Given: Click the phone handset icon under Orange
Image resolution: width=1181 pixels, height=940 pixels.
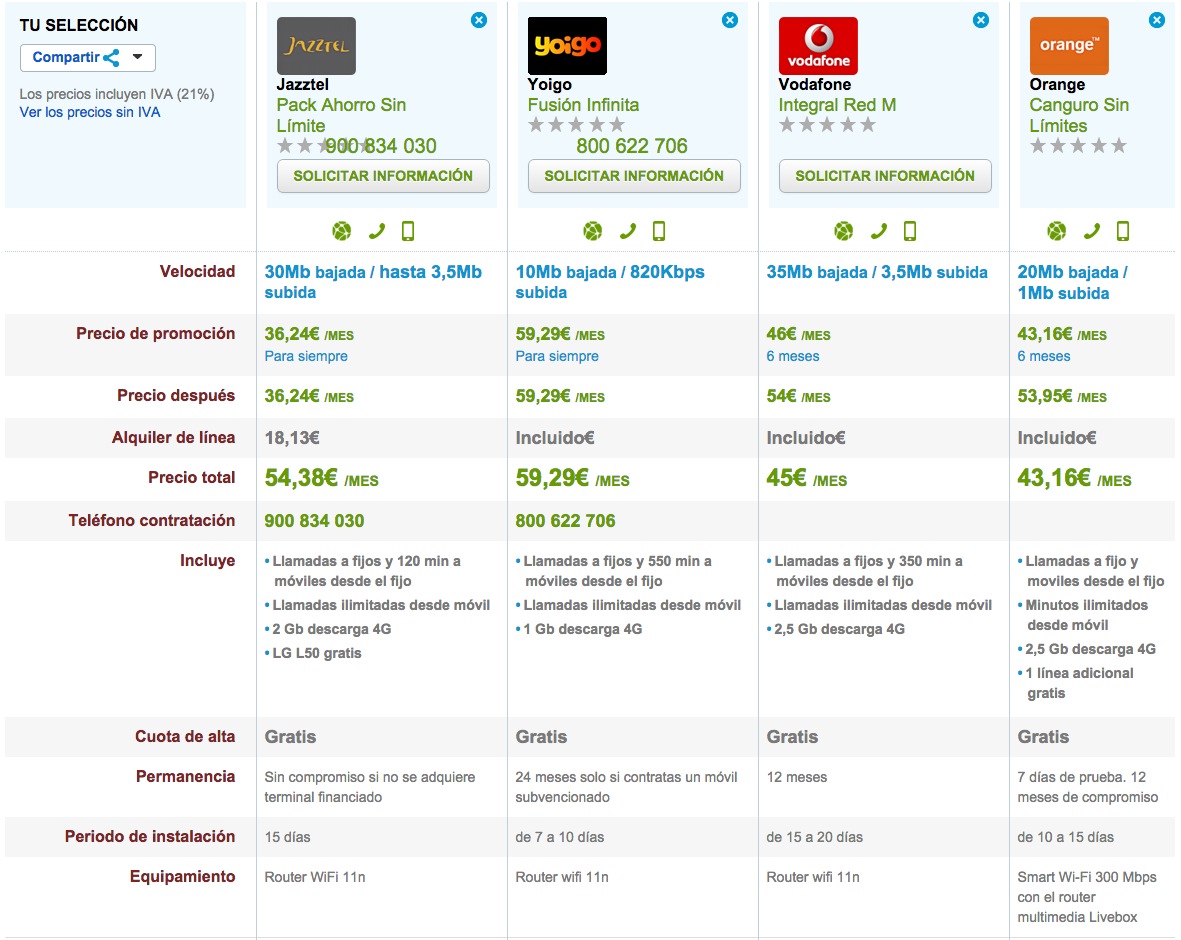Looking at the screenshot, I should pyautogui.click(x=1091, y=231).
